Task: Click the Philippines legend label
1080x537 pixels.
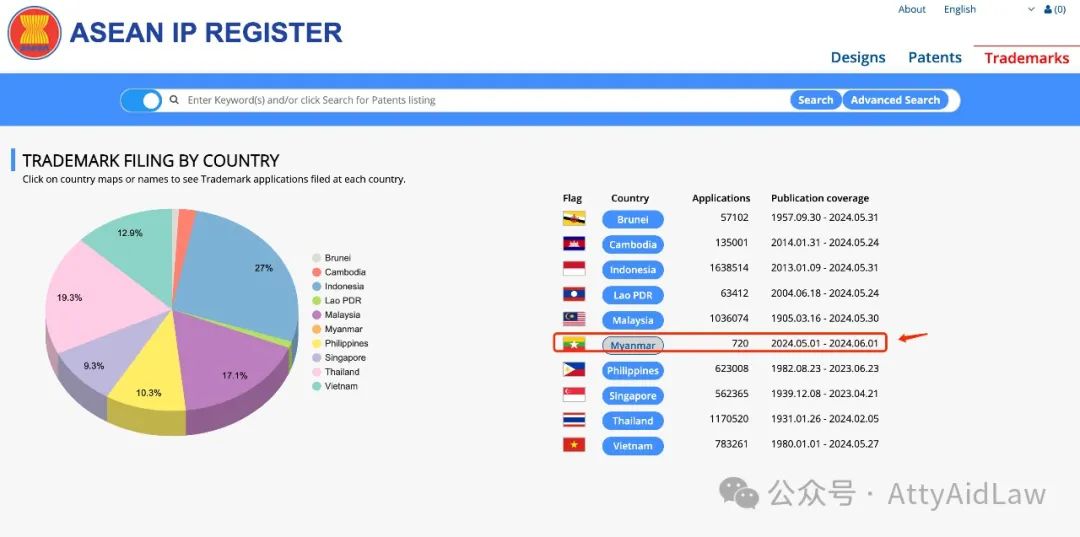Action: pyautogui.click(x=346, y=344)
